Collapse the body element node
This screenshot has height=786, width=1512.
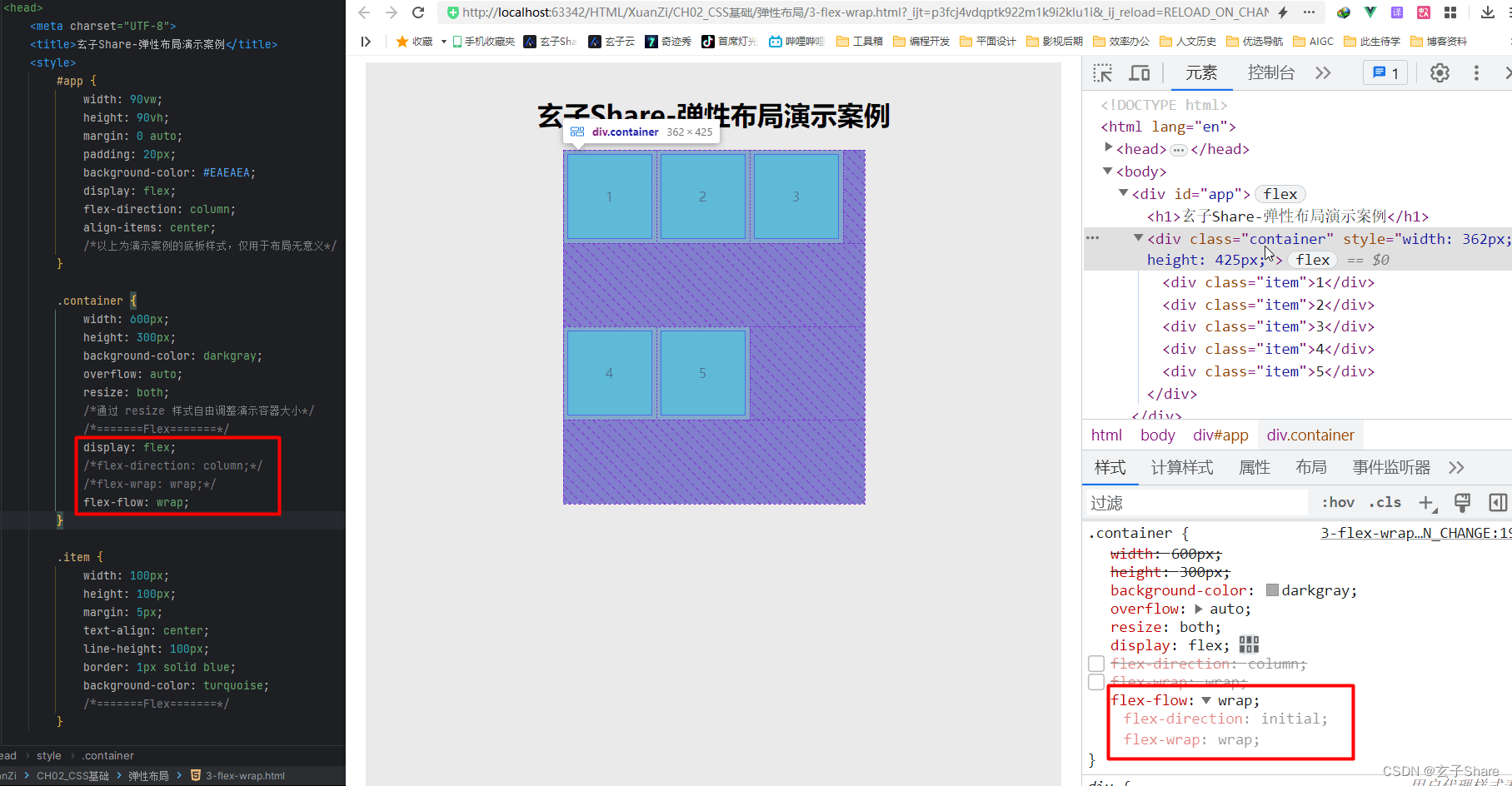[x=1108, y=171]
